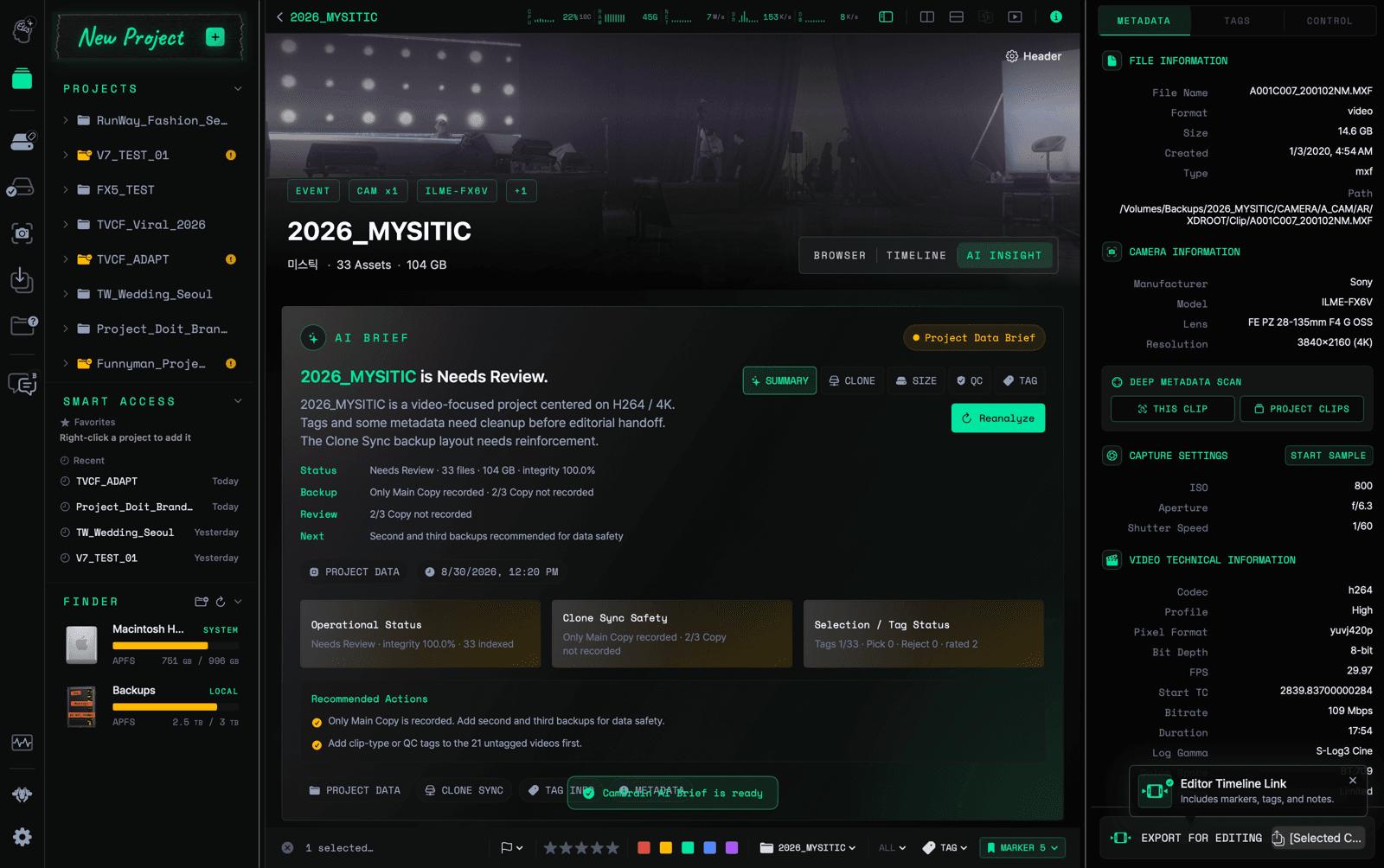Click the +1 tag chip on banner
Screen dimensions: 1384x868
click(x=521, y=191)
